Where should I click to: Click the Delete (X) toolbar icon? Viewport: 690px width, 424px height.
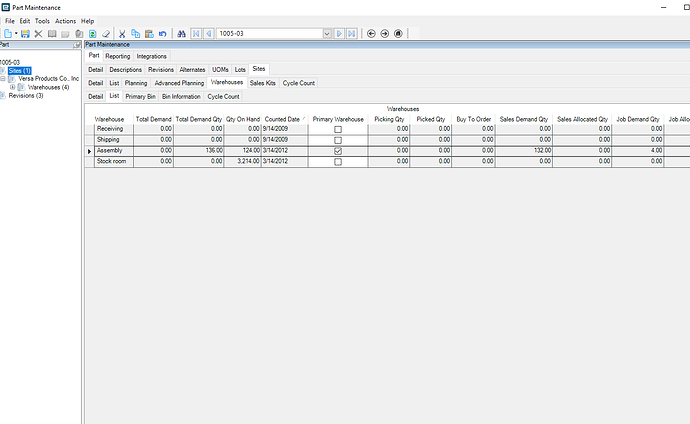pos(38,33)
